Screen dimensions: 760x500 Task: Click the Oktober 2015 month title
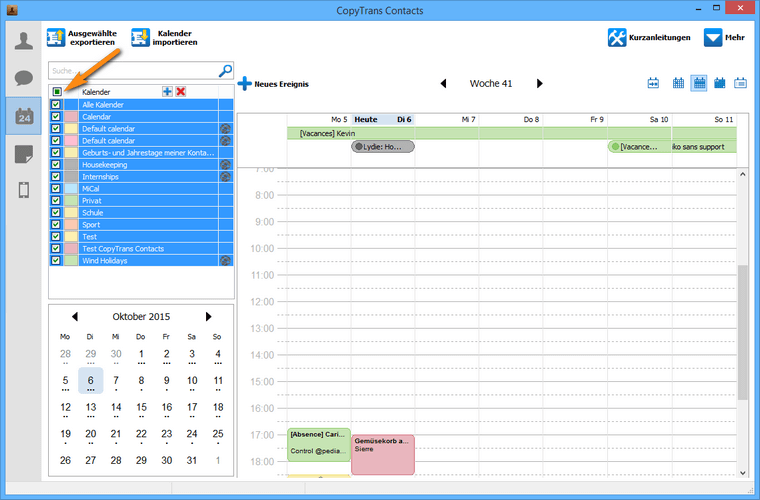[141, 316]
